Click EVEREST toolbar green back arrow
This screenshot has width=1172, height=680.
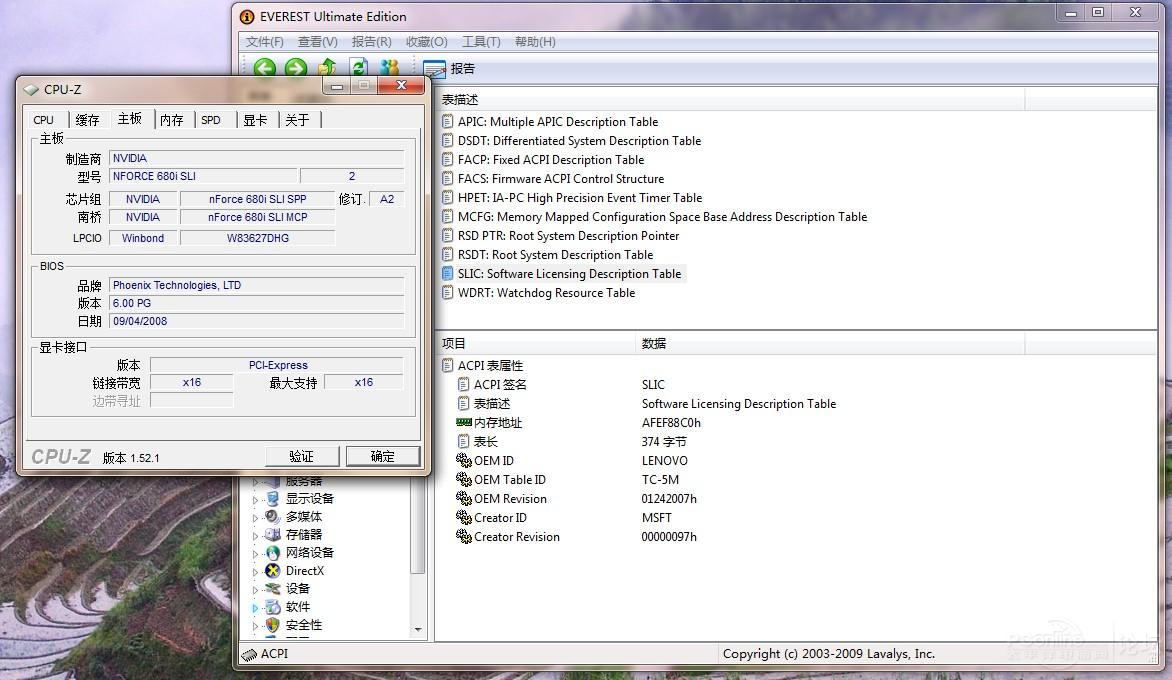pyautogui.click(x=265, y=68)
